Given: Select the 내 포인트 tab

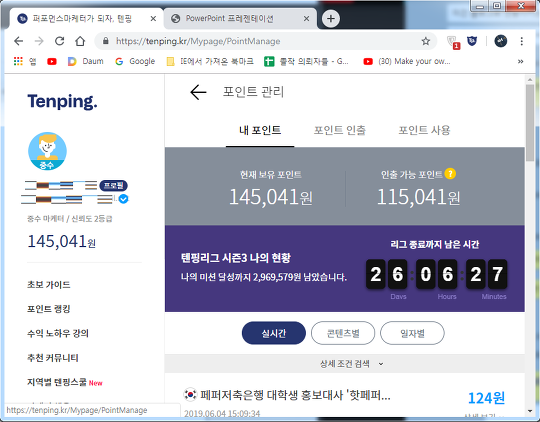Looking at the screenshot, I should tap(260, 131).
